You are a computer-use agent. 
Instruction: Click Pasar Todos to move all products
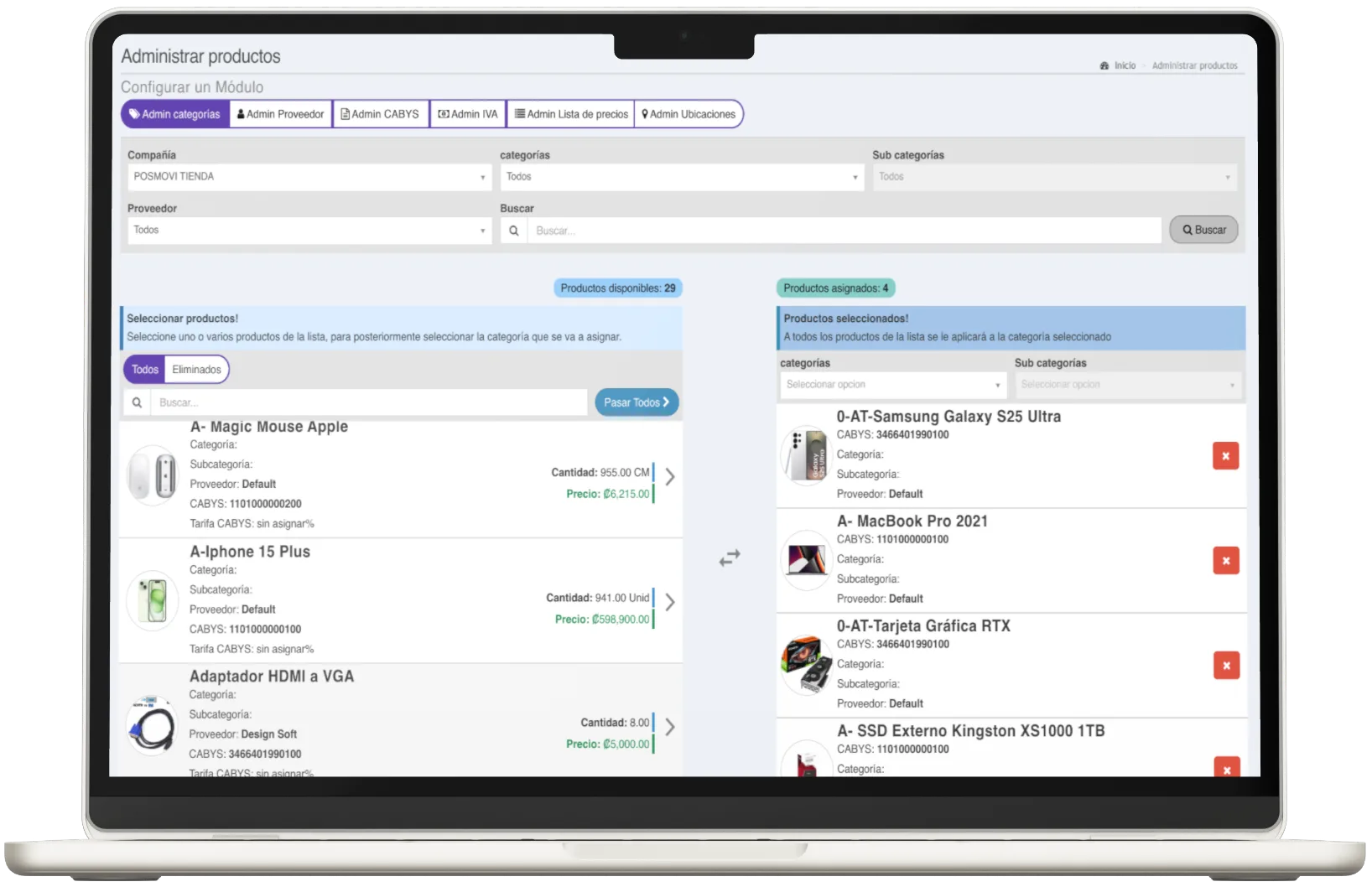636,402
